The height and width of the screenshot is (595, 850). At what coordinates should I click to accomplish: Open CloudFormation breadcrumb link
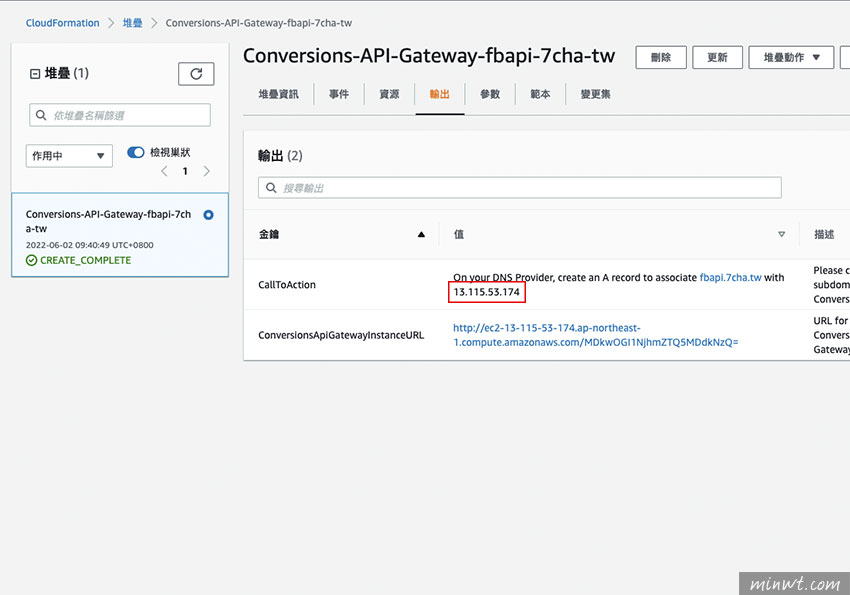pos(62,23)
